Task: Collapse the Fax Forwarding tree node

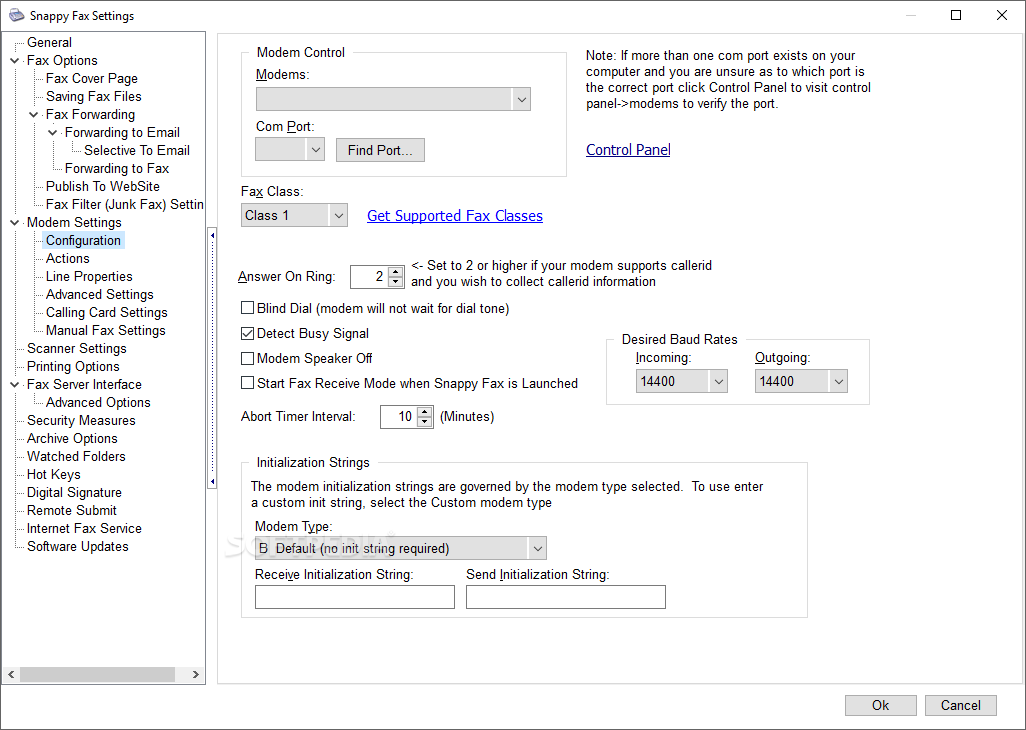Action: [34, 114]
